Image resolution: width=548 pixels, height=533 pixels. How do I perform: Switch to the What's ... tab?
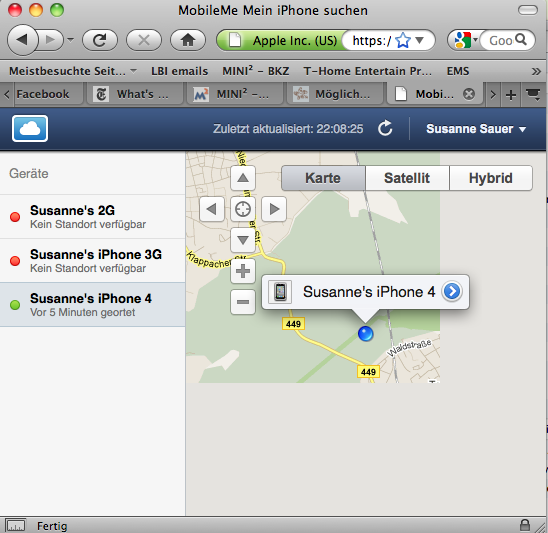(134, 94)
